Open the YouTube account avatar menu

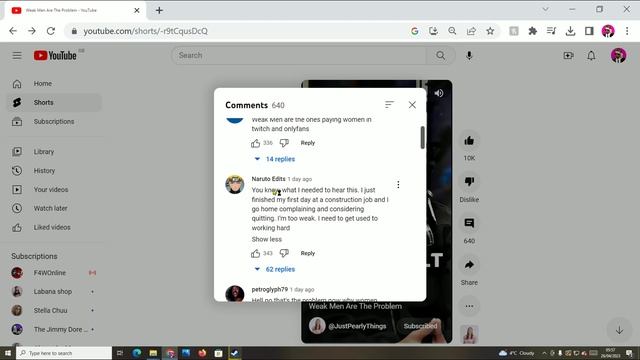pos(618,55)
